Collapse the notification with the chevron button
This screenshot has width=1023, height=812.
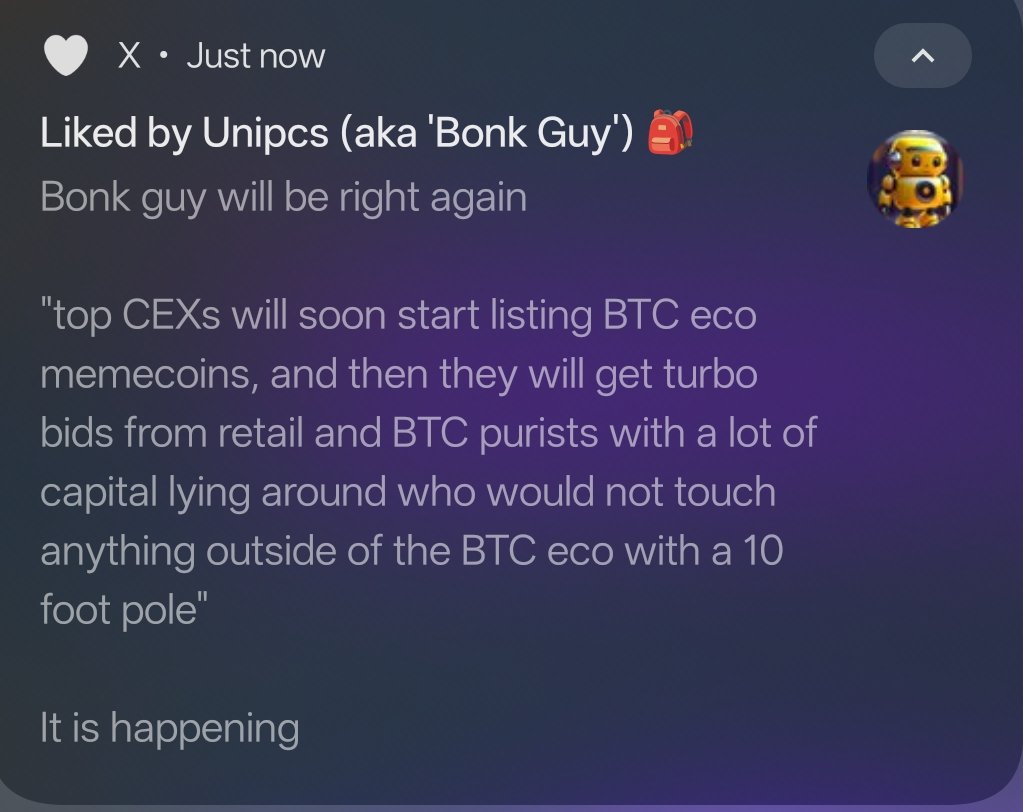[x=923, y=55]
